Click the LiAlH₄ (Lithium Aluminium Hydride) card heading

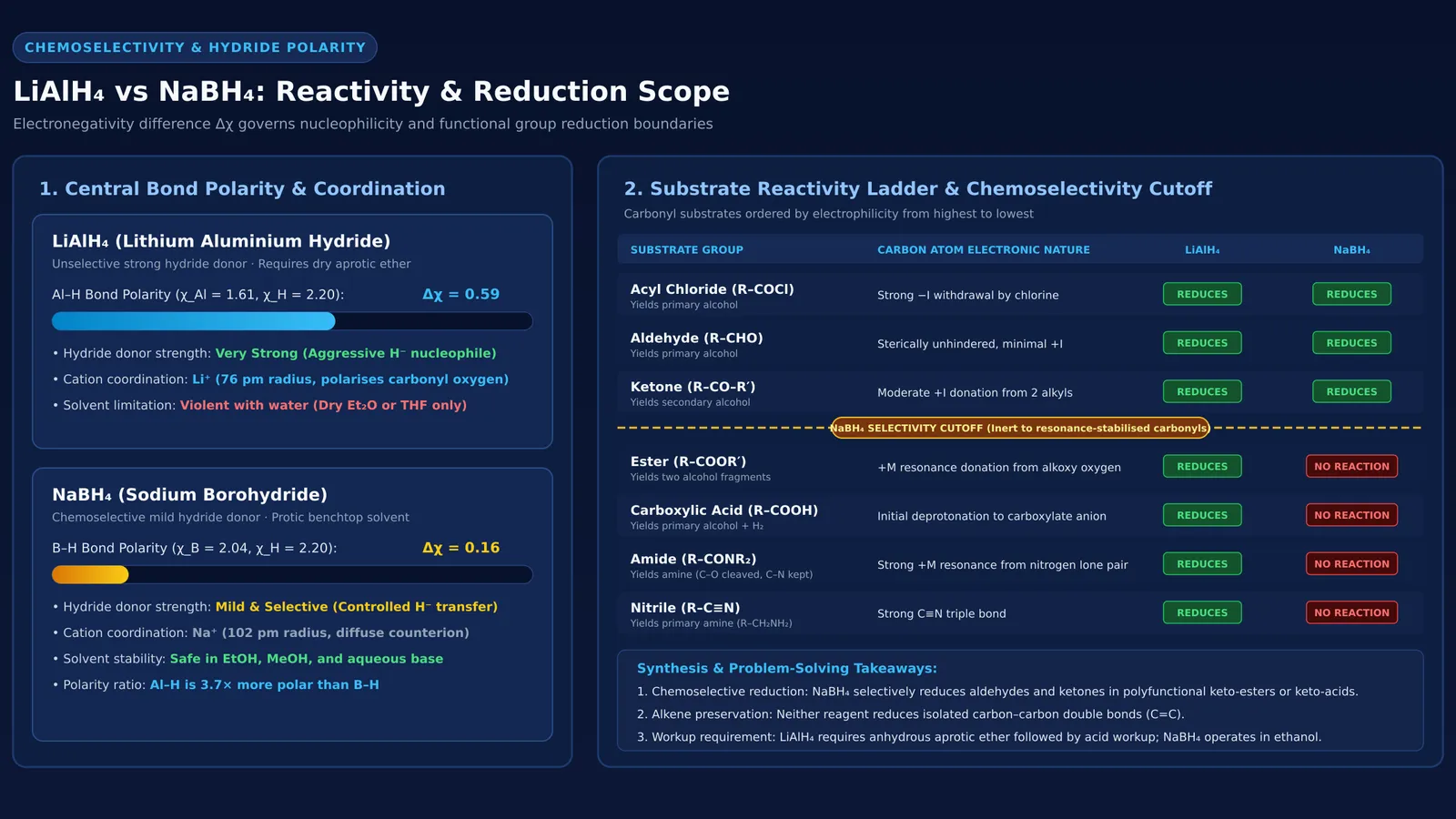click(221, 241)
